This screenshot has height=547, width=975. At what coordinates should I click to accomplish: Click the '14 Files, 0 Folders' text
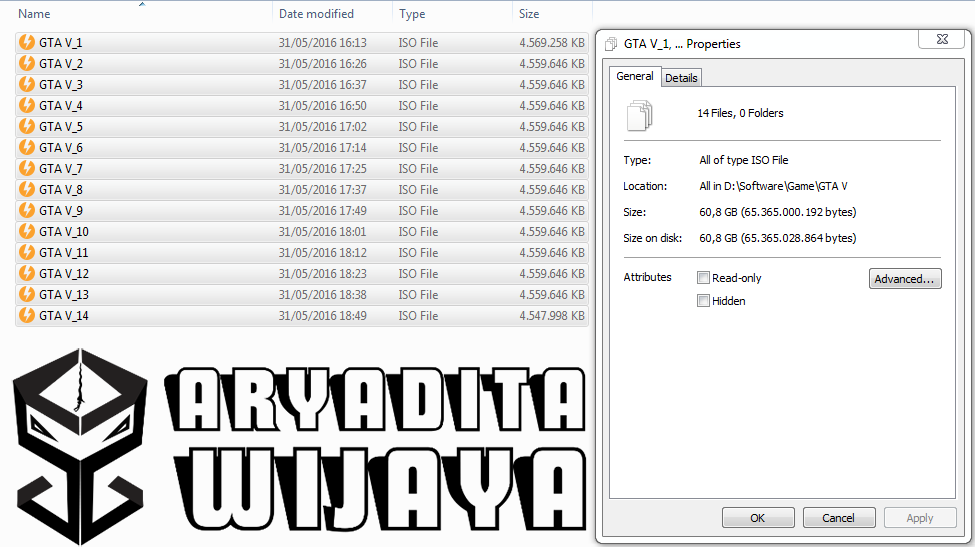(x=740, y=113)
